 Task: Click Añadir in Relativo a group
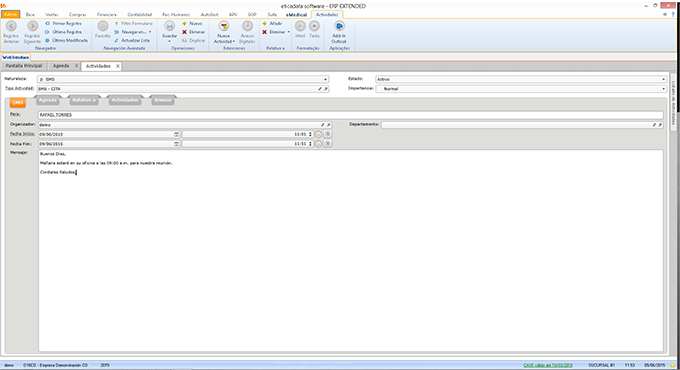(x=272, y=23)
